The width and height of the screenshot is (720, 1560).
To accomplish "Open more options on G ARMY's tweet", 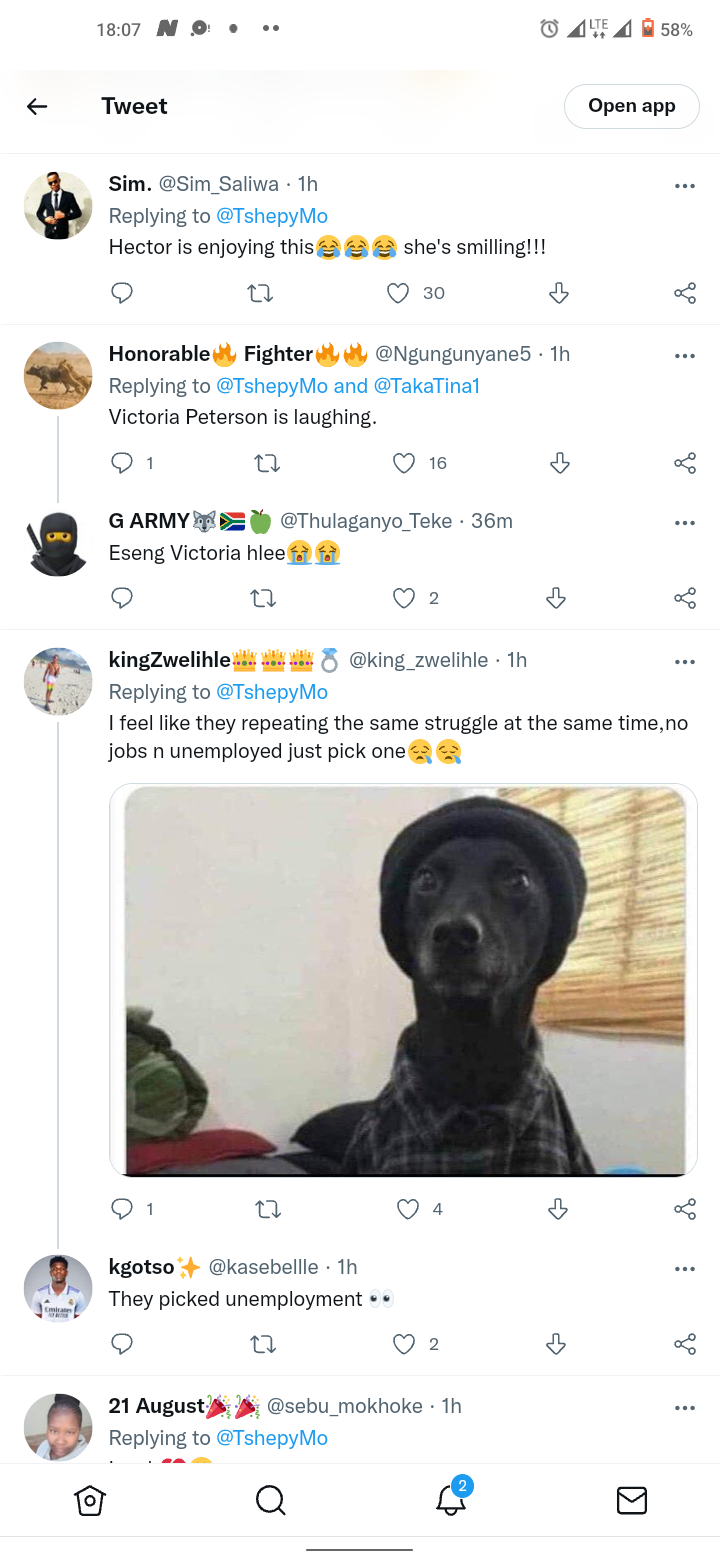I will pos(685,522).
